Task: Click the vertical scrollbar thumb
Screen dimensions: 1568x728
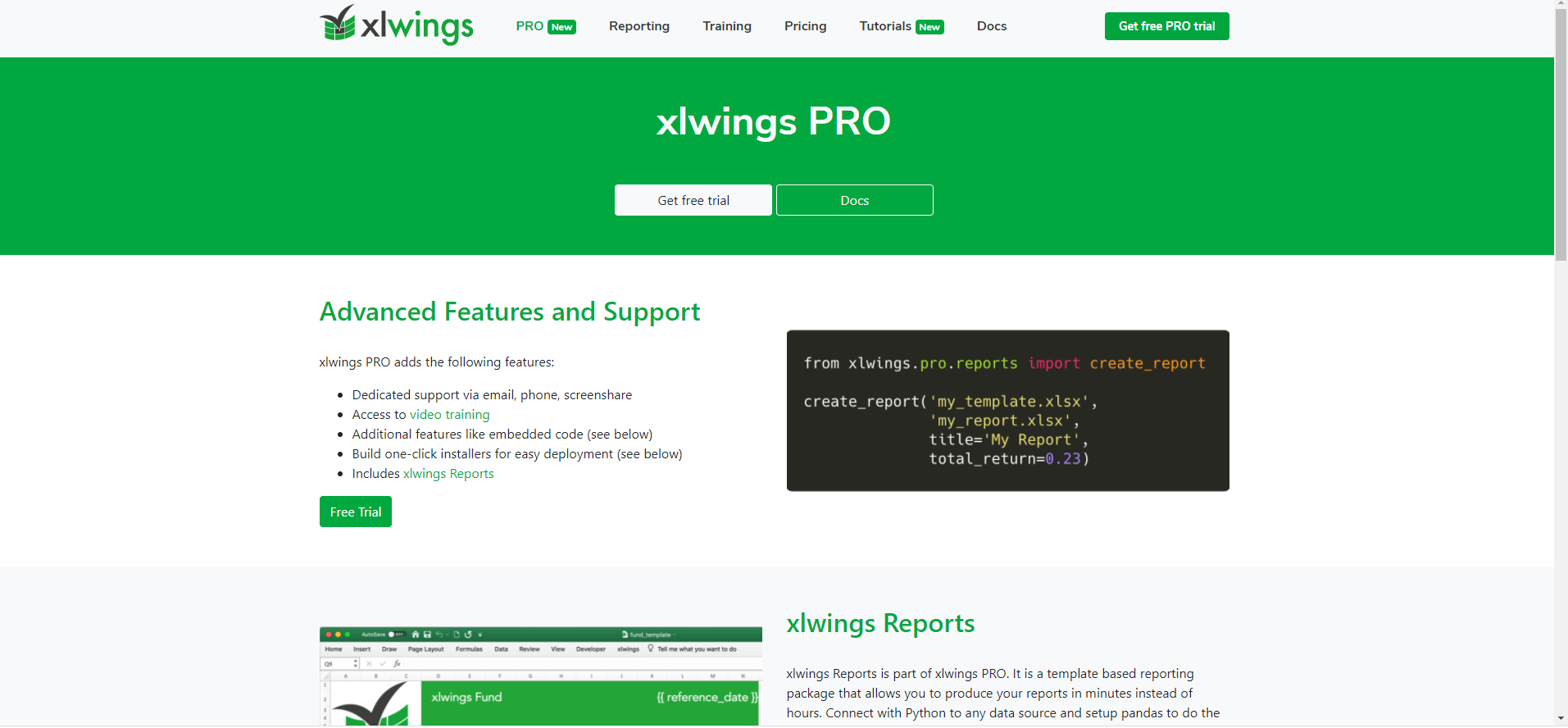Action: [1561, 136]
